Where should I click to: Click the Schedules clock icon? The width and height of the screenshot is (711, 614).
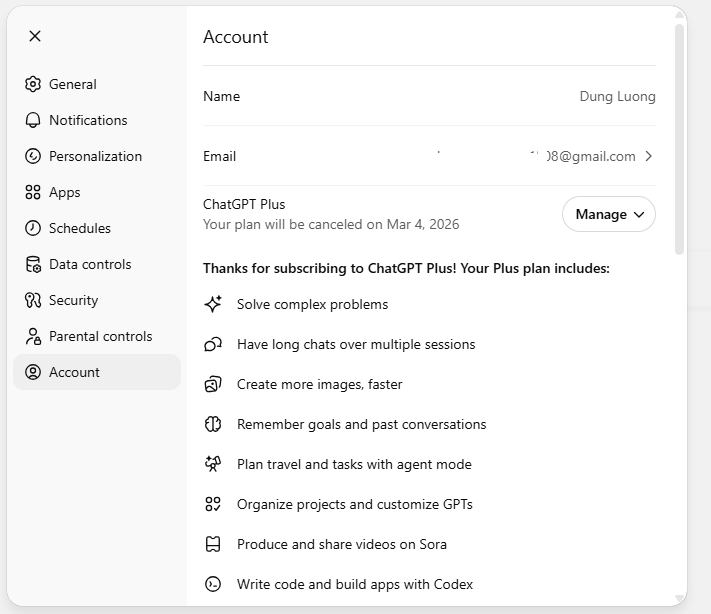tap(33, 228)
